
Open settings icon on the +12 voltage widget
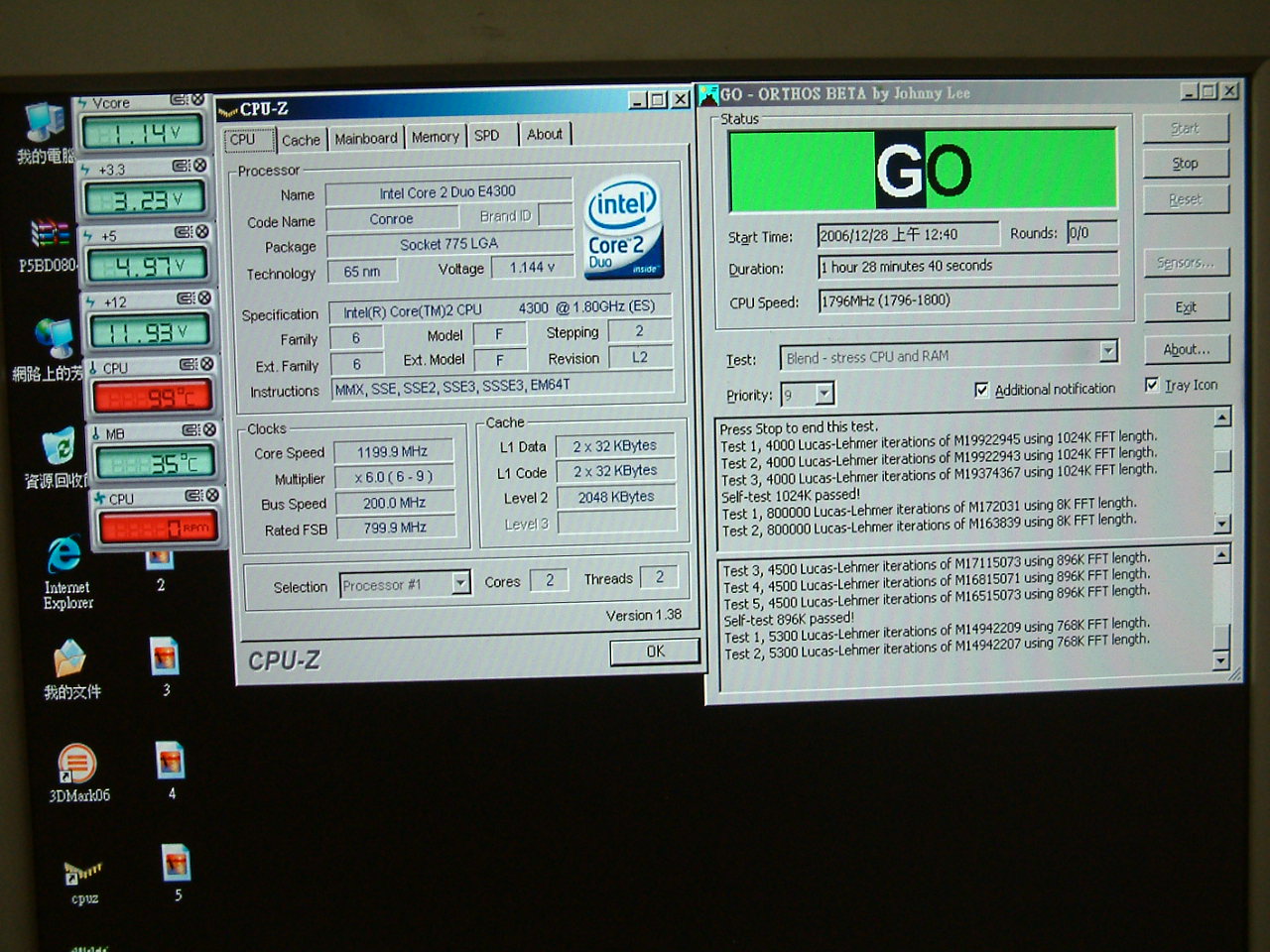(186, 298)
